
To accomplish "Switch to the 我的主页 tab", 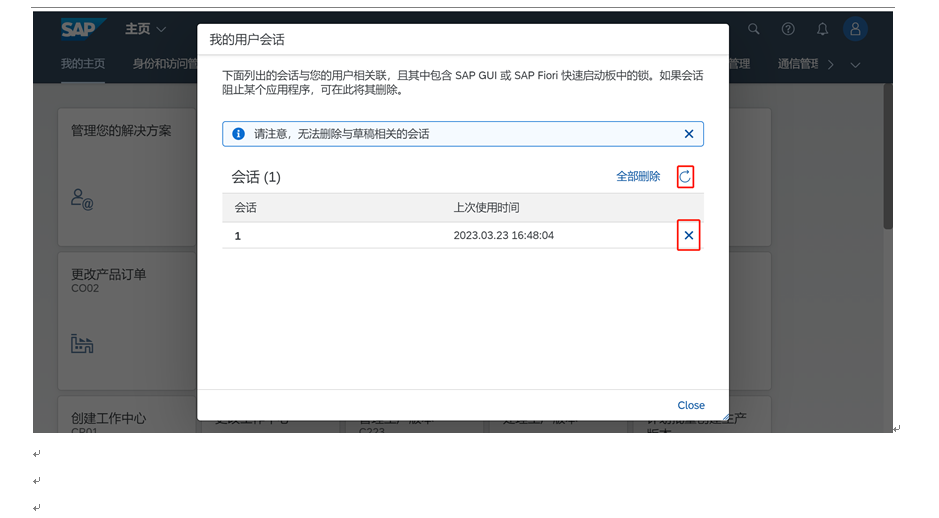I will [x=82, y=64].
